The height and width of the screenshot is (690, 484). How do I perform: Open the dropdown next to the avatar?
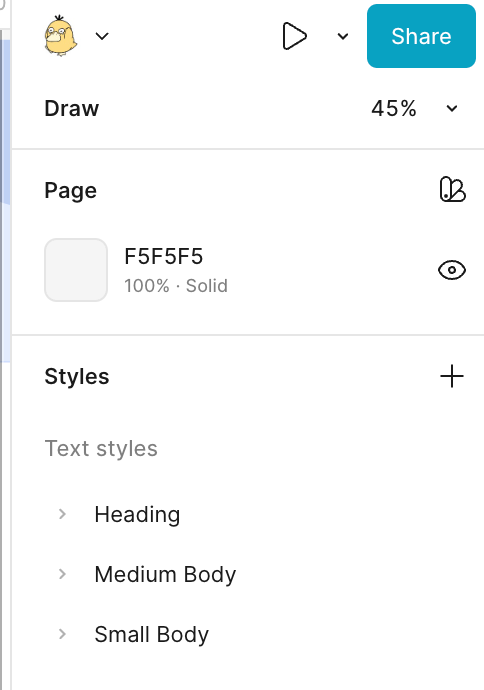[x=102, y=36]
